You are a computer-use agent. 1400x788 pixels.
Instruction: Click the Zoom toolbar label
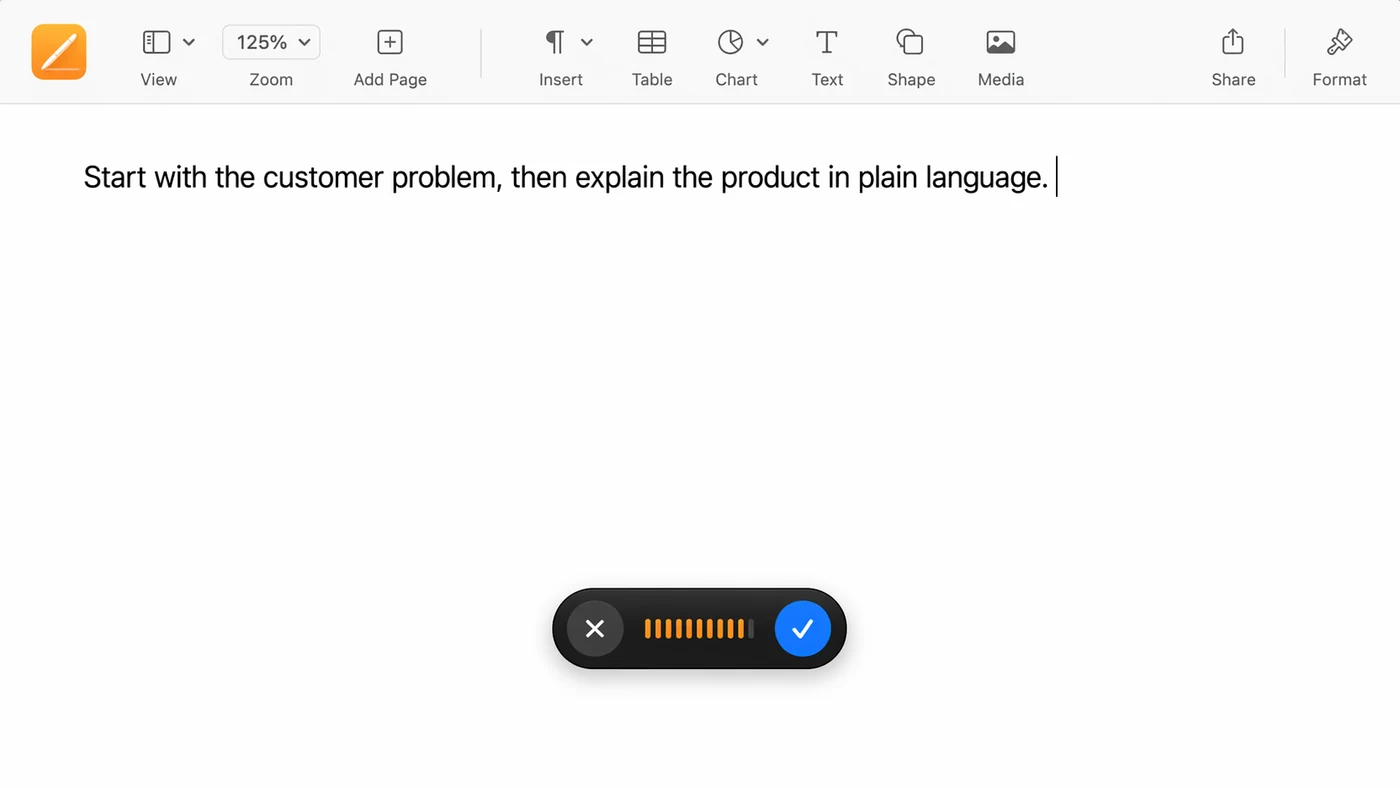(270, 79)
